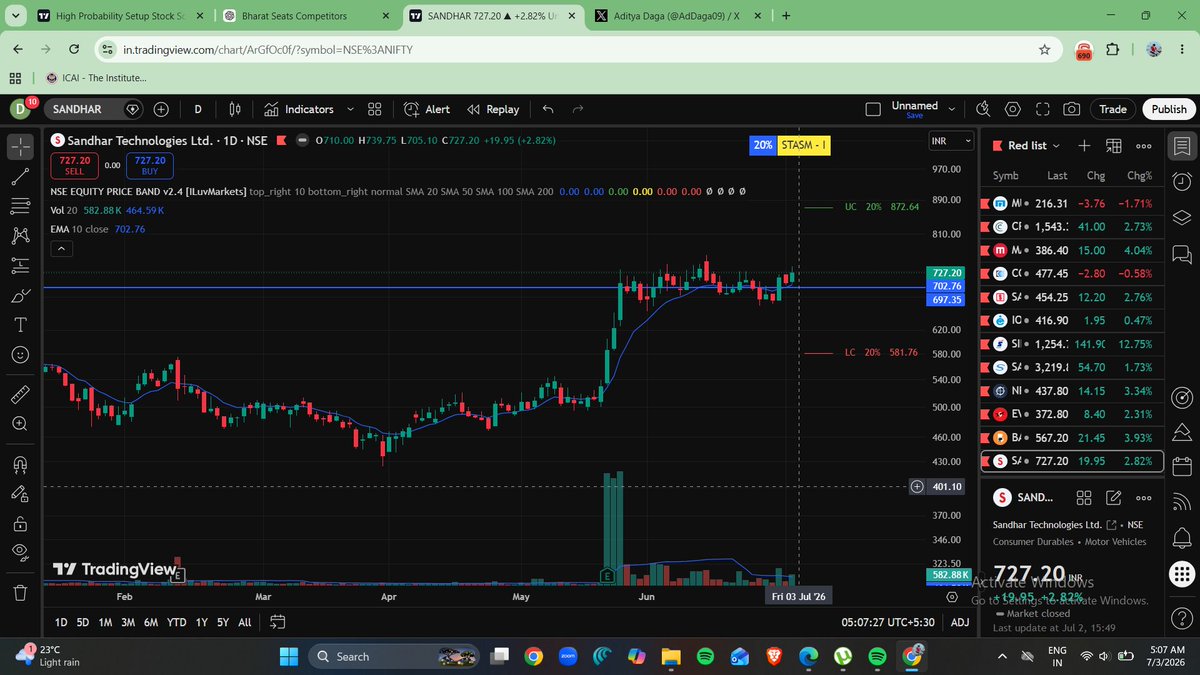The width and height of the screenshot is (1200, 675).
Task: Open the patterns drawing tools
Action: tap(20, 236)
